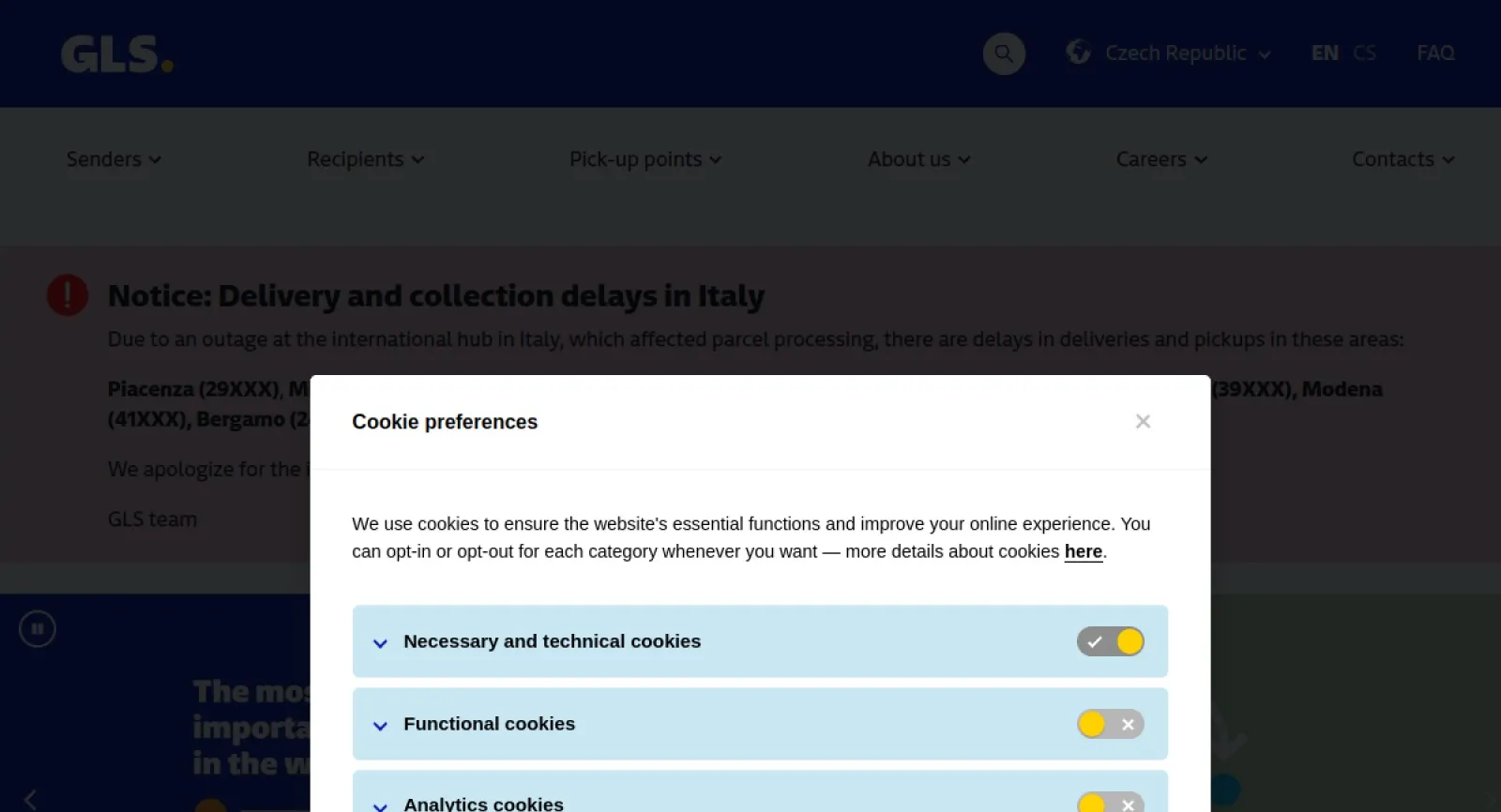Open the Czech Republic country dropdown

[x=1188, y=53]
